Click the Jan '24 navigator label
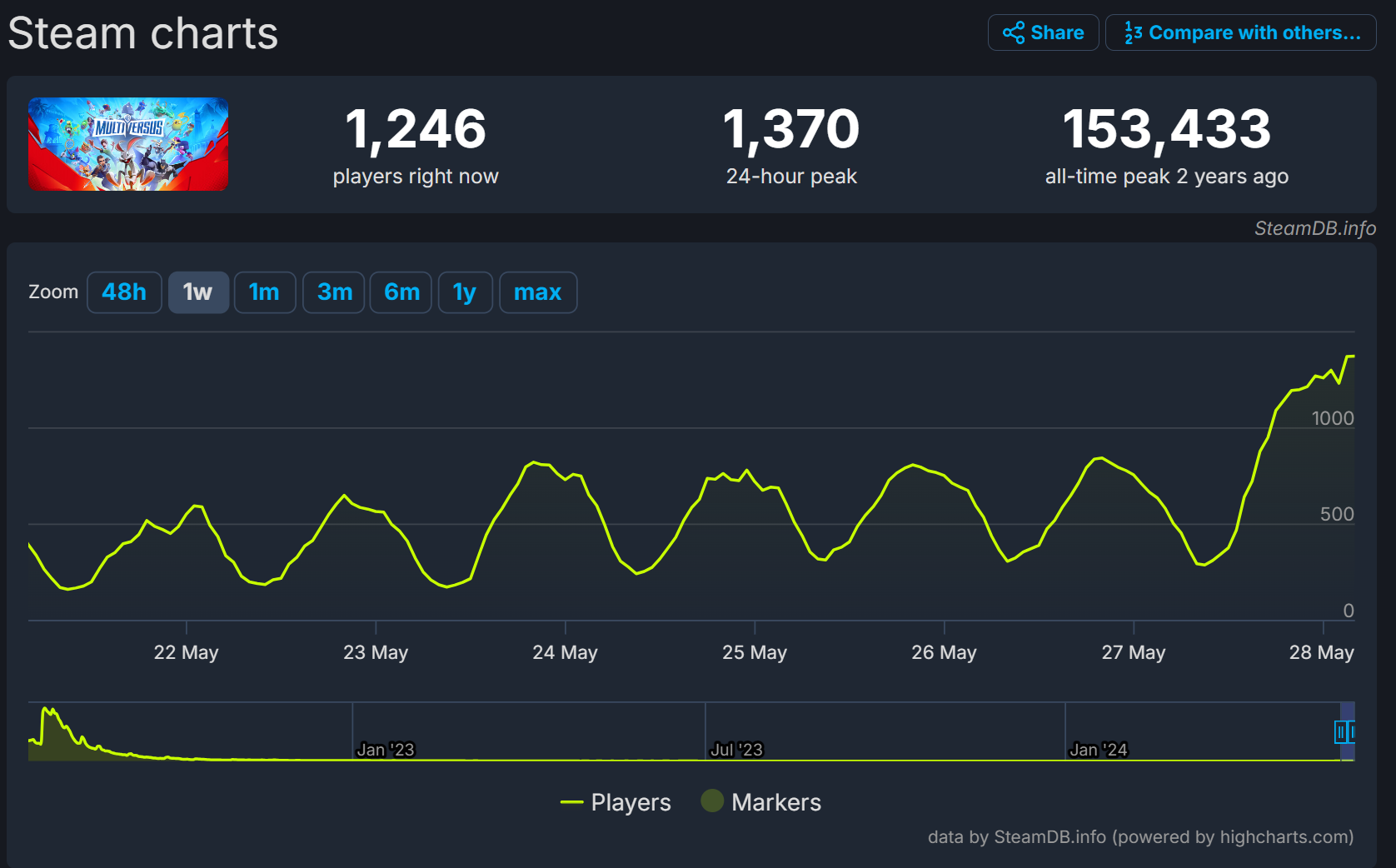The width and height of the screenshot is (1396, 868). pyautogui.click(x=1098, y=750)
